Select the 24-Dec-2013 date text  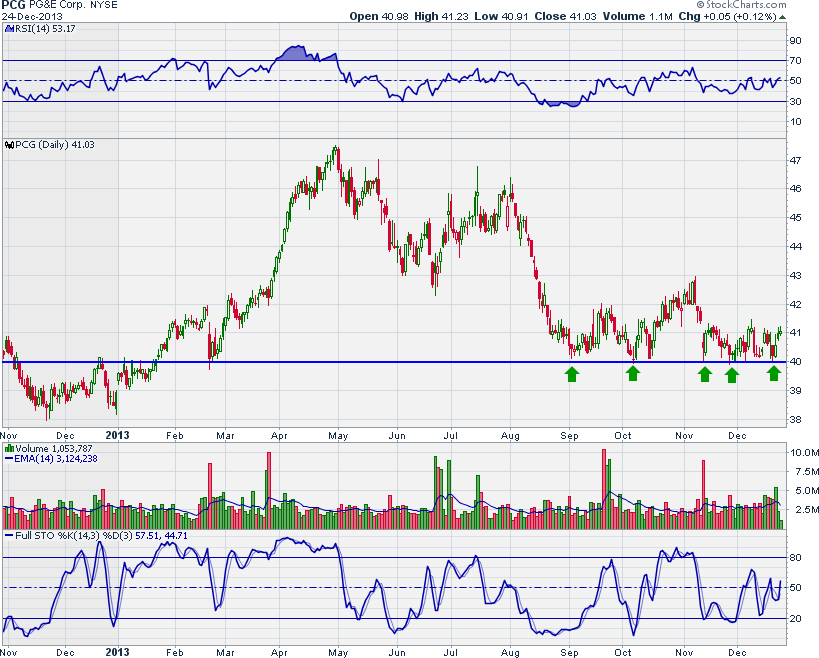click(x=31, y=16)
